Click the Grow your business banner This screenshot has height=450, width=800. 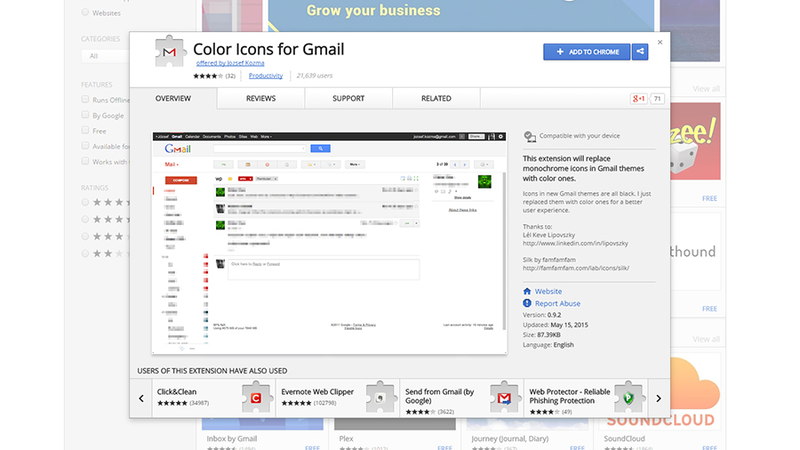tap(461, 16)
